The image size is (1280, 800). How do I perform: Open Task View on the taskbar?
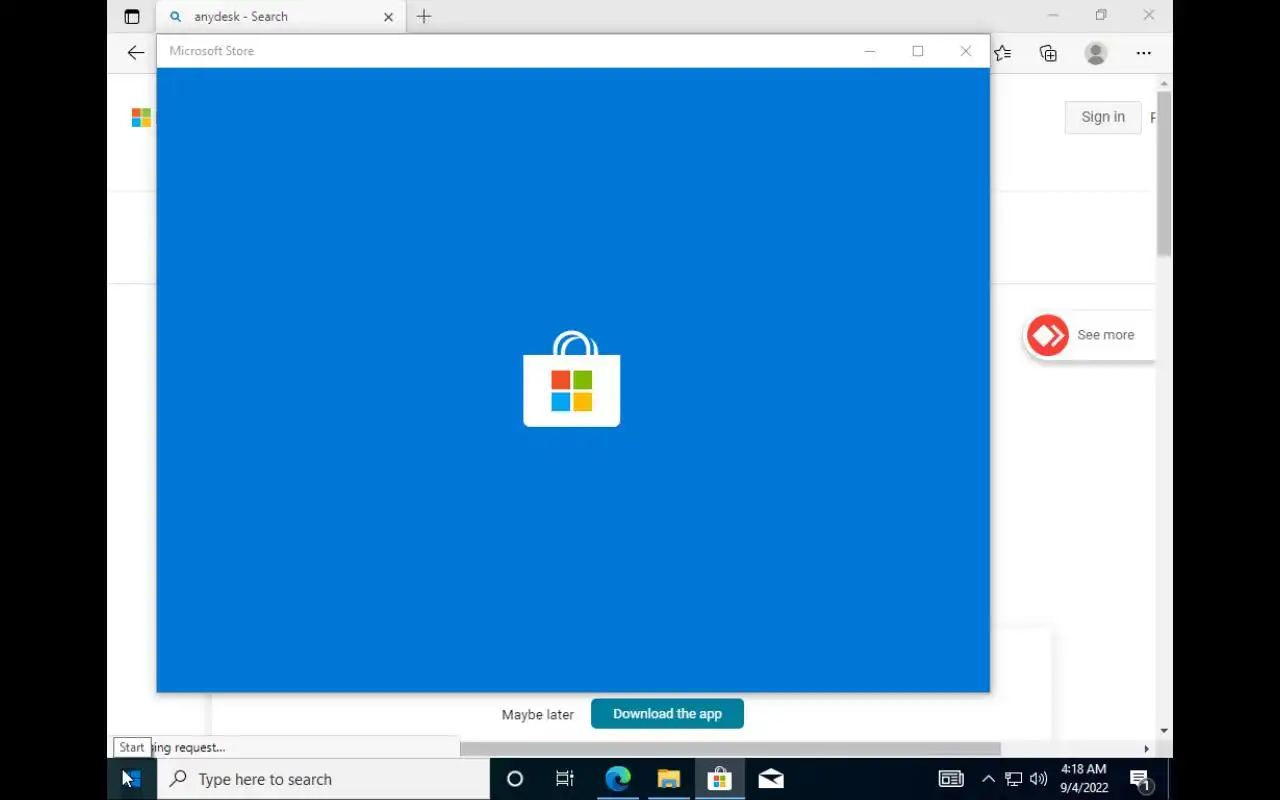tap(565, 779)
